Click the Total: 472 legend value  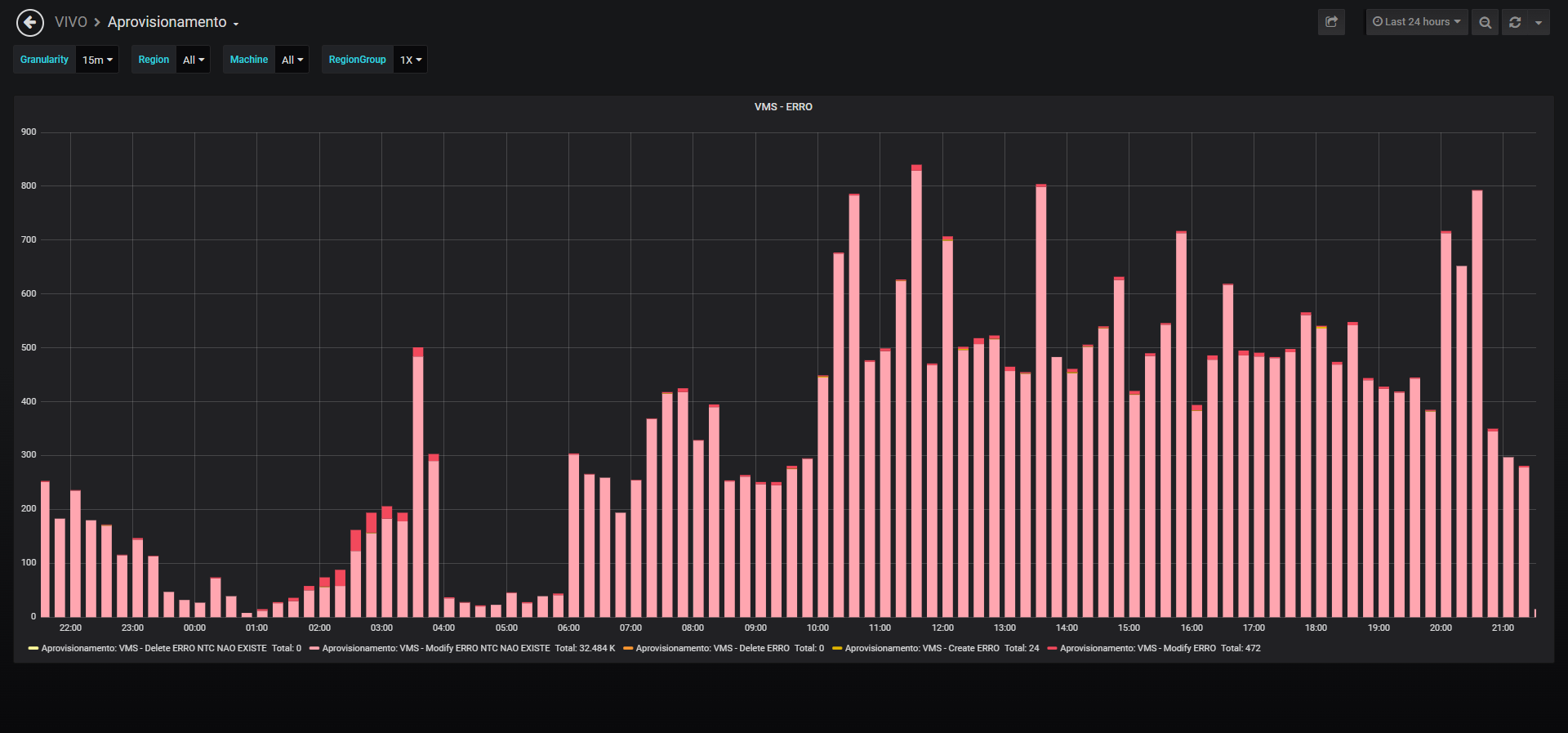[x=1241, y=648]
